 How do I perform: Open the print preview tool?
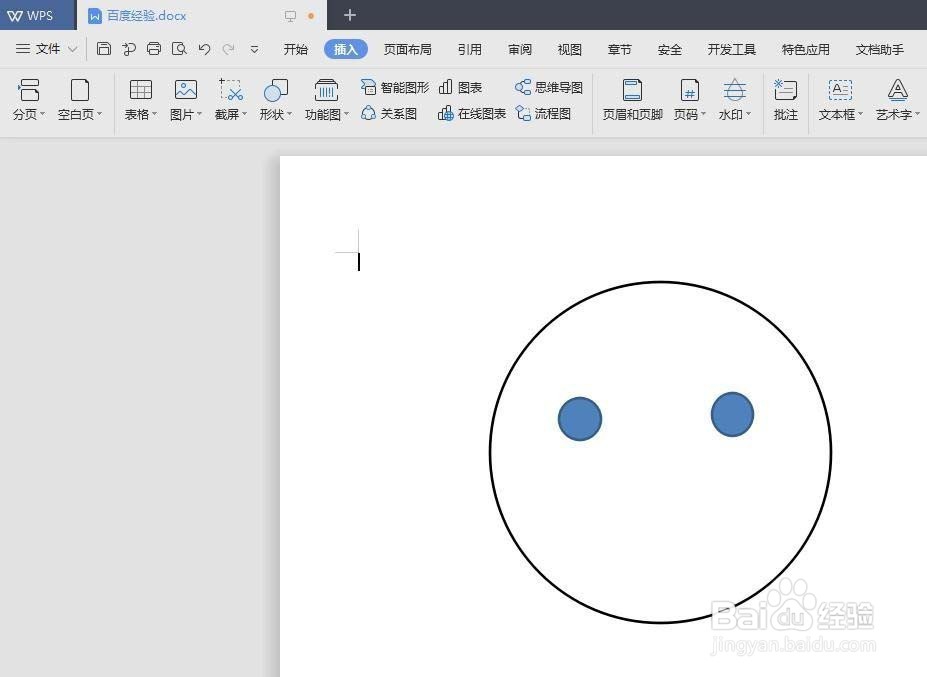click(x=181, y=48)
